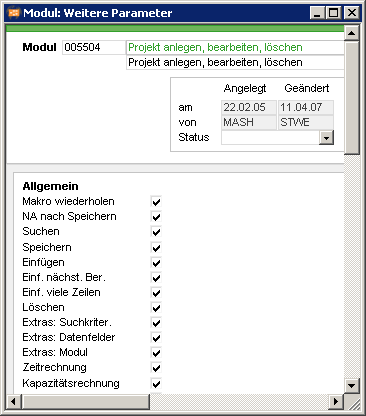The width and height of the screenshot is (366, 416).
Task: Toggle the Kapazitätsrechnung checkbox
Action: coord(156,384)
